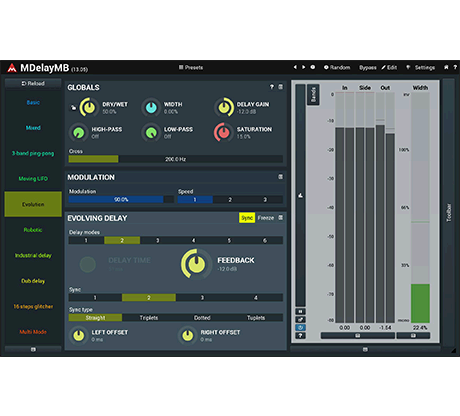This screenshot has height=416, width=460.
Task: Go to next preset arrow
Action: (303, 67)
